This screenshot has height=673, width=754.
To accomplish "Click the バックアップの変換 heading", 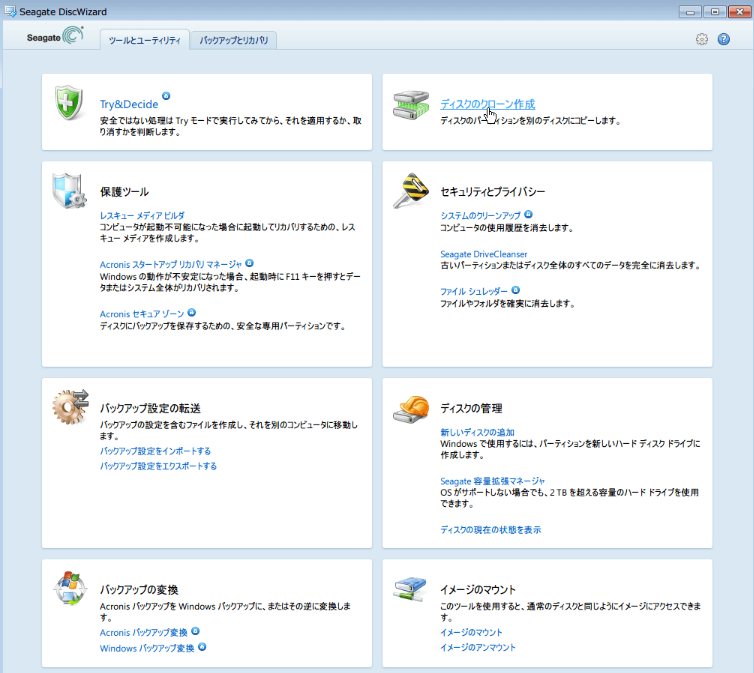I will [x=139, y=589].
